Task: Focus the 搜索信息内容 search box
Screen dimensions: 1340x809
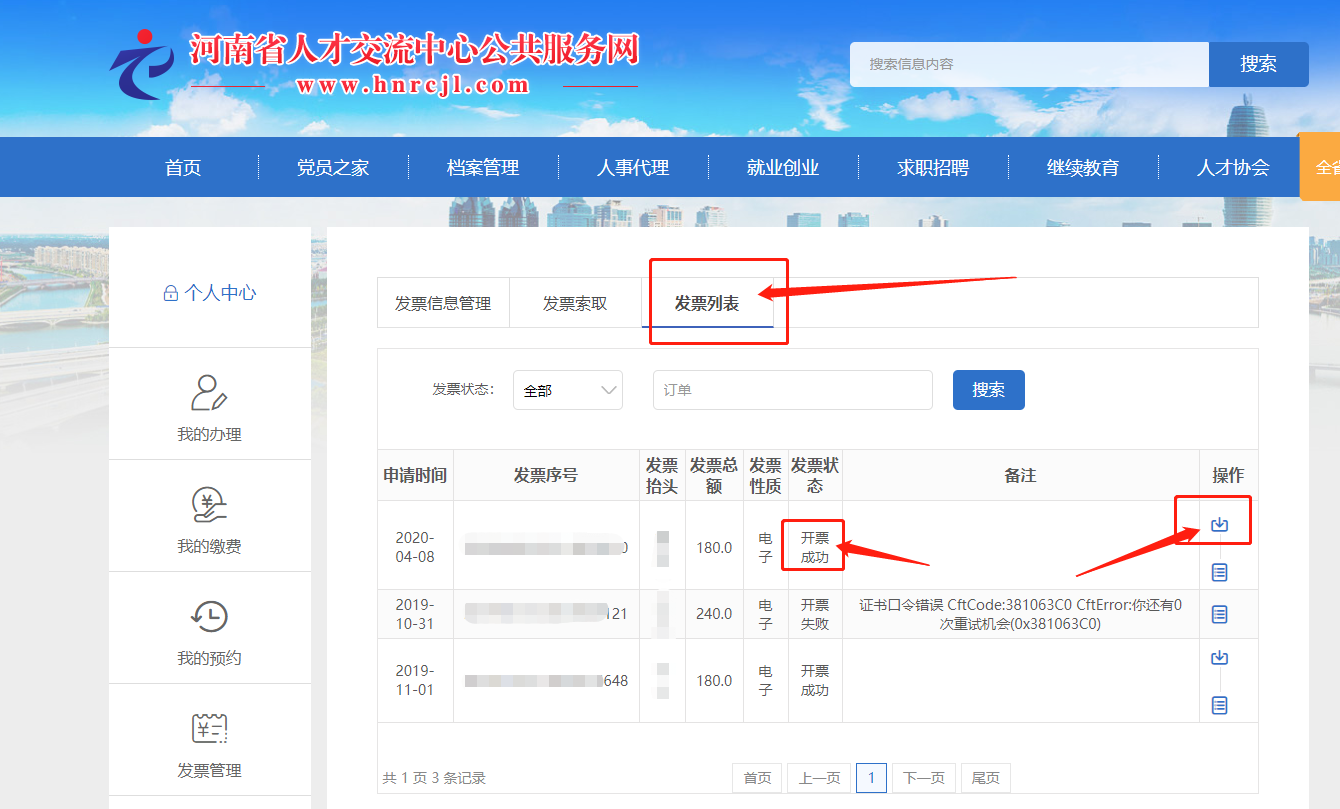Action: pyautogui.click(x=1029, y=64)
